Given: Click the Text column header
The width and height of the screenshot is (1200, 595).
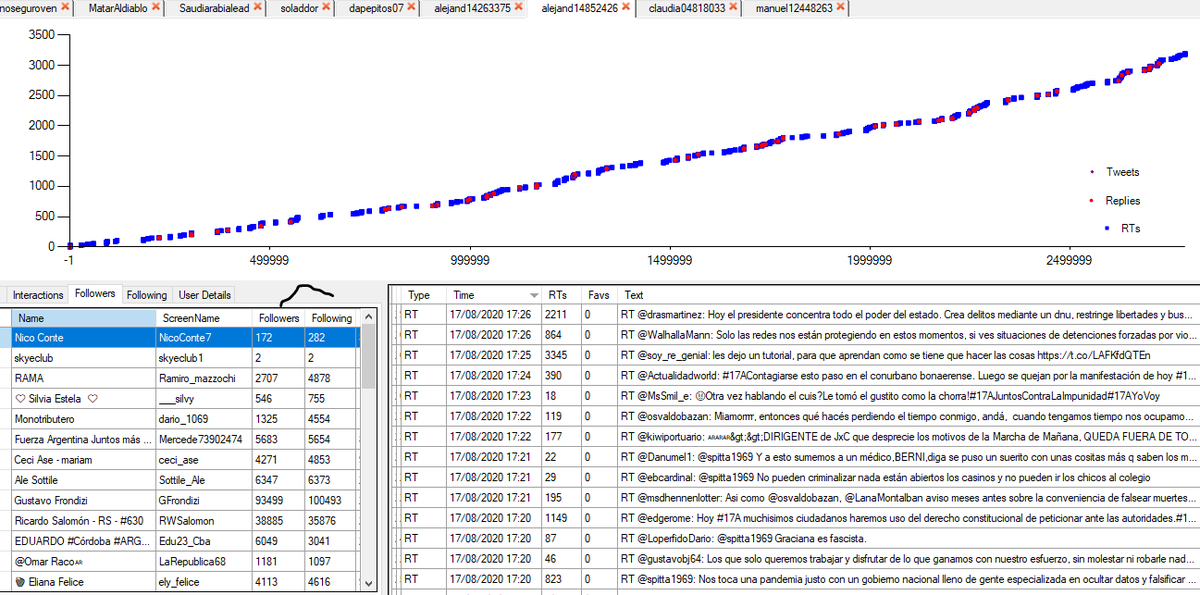Looking at the screenshot, I should pyautogui.click(x=634, y=296).
